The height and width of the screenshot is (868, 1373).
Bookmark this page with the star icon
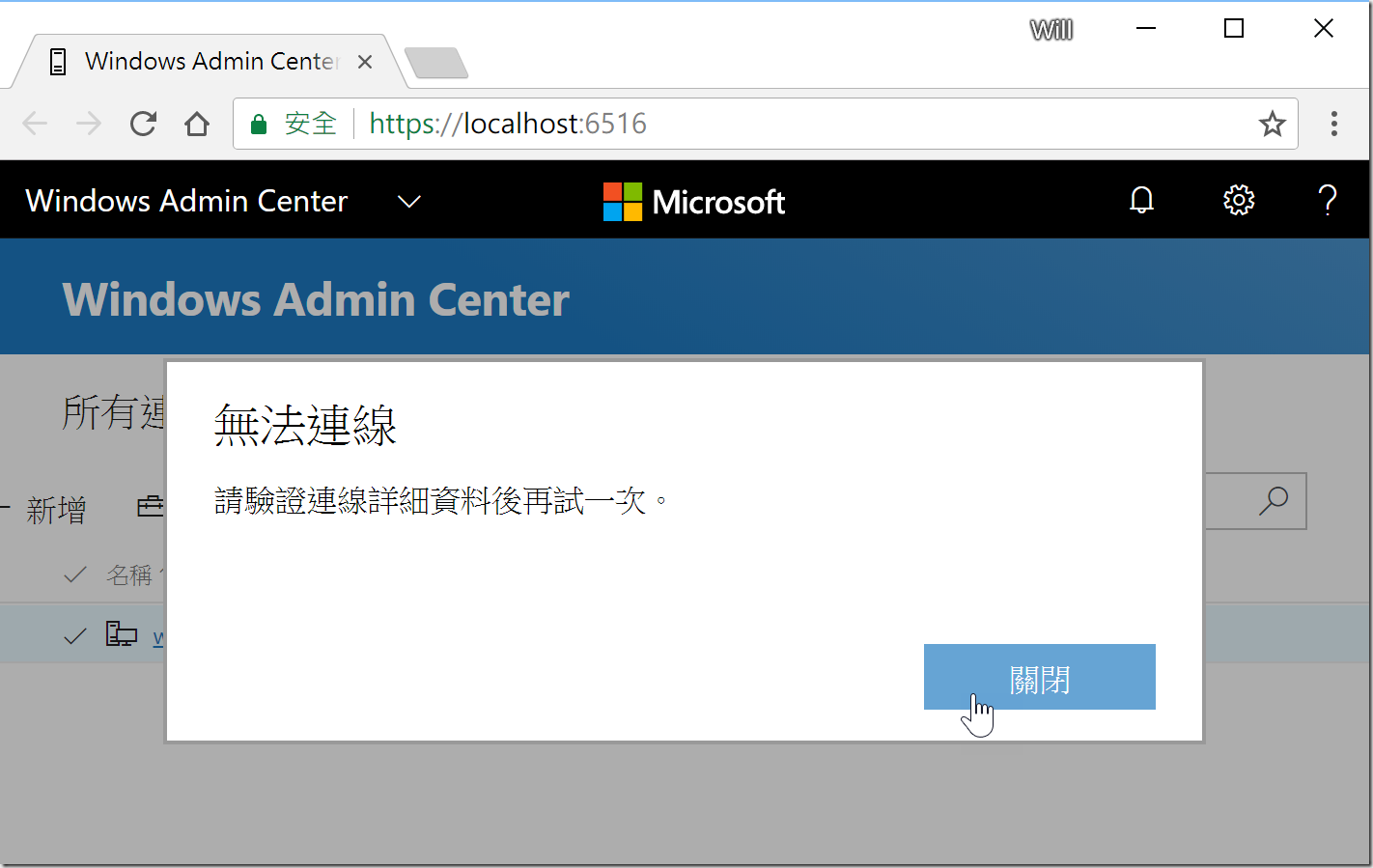click(1272, 124)
